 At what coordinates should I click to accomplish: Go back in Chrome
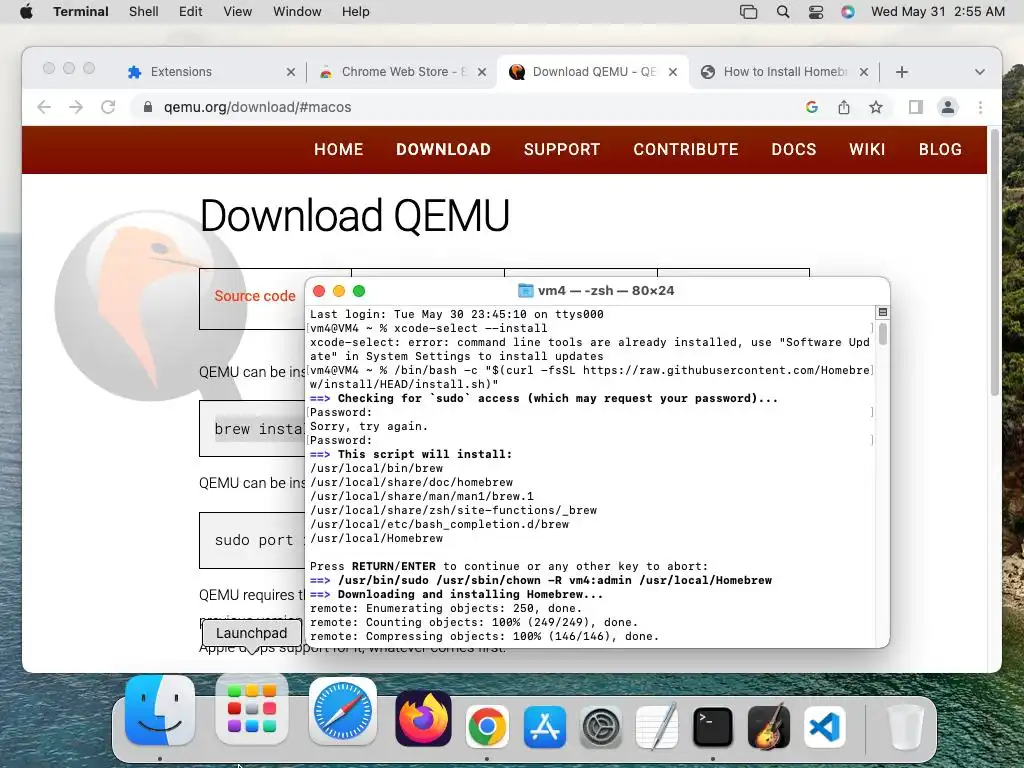coord(44,107)
